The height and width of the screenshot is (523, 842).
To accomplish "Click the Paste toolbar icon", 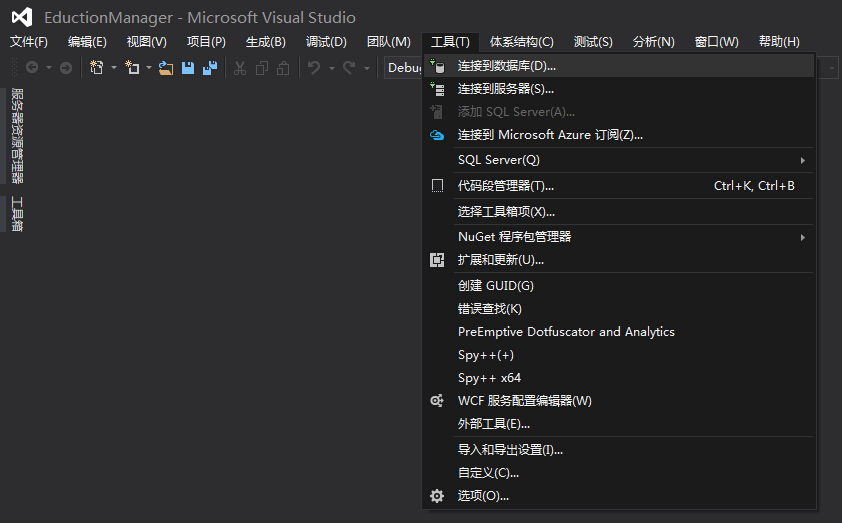I will [283, 68].
